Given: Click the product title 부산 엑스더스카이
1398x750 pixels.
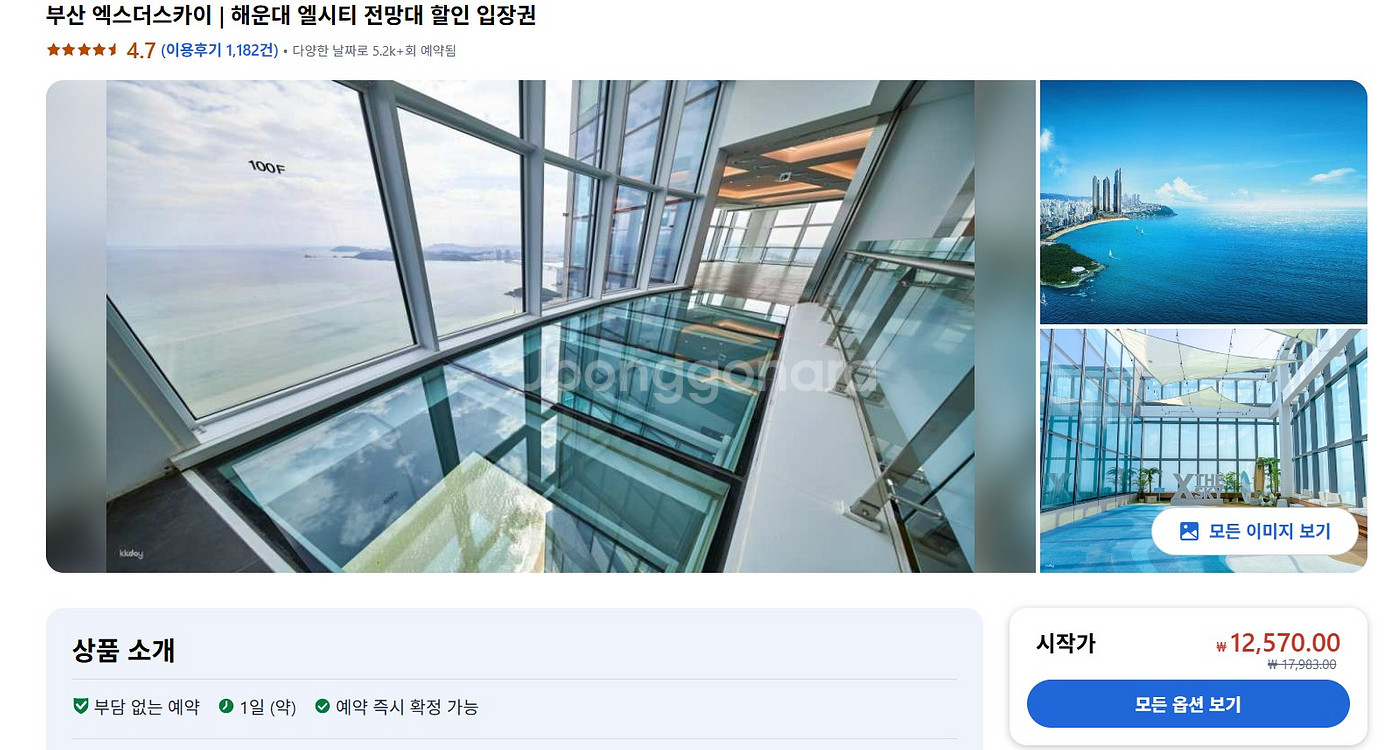Looking at the screenshot, I should click(129, 15).
